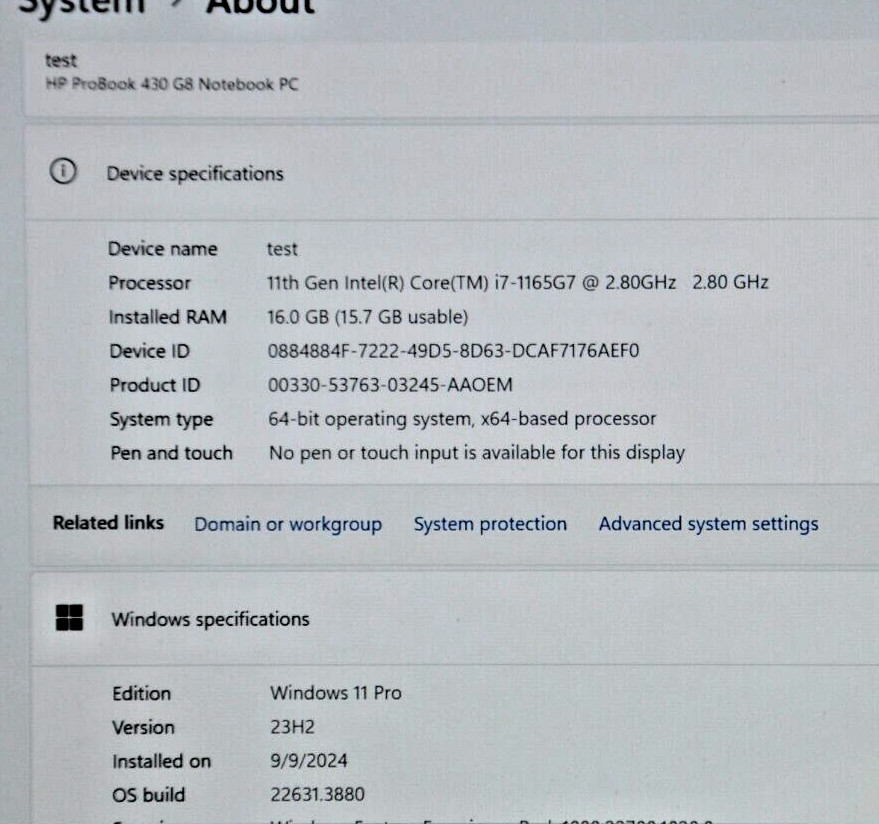
Task: Click the System type label
Action: click(161, 419)
